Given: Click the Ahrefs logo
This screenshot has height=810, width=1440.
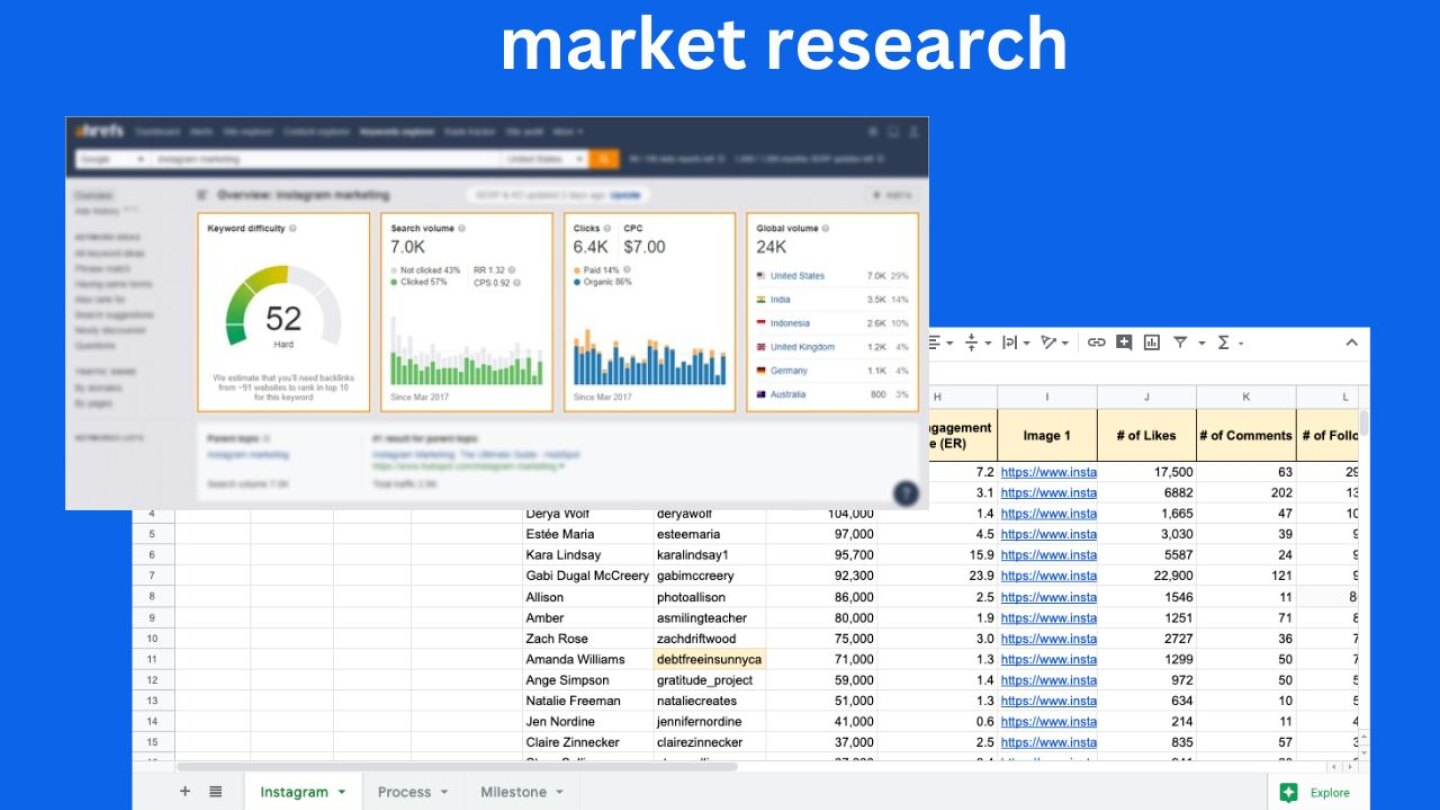Looking at the screenshot, I should coord(100,131).
